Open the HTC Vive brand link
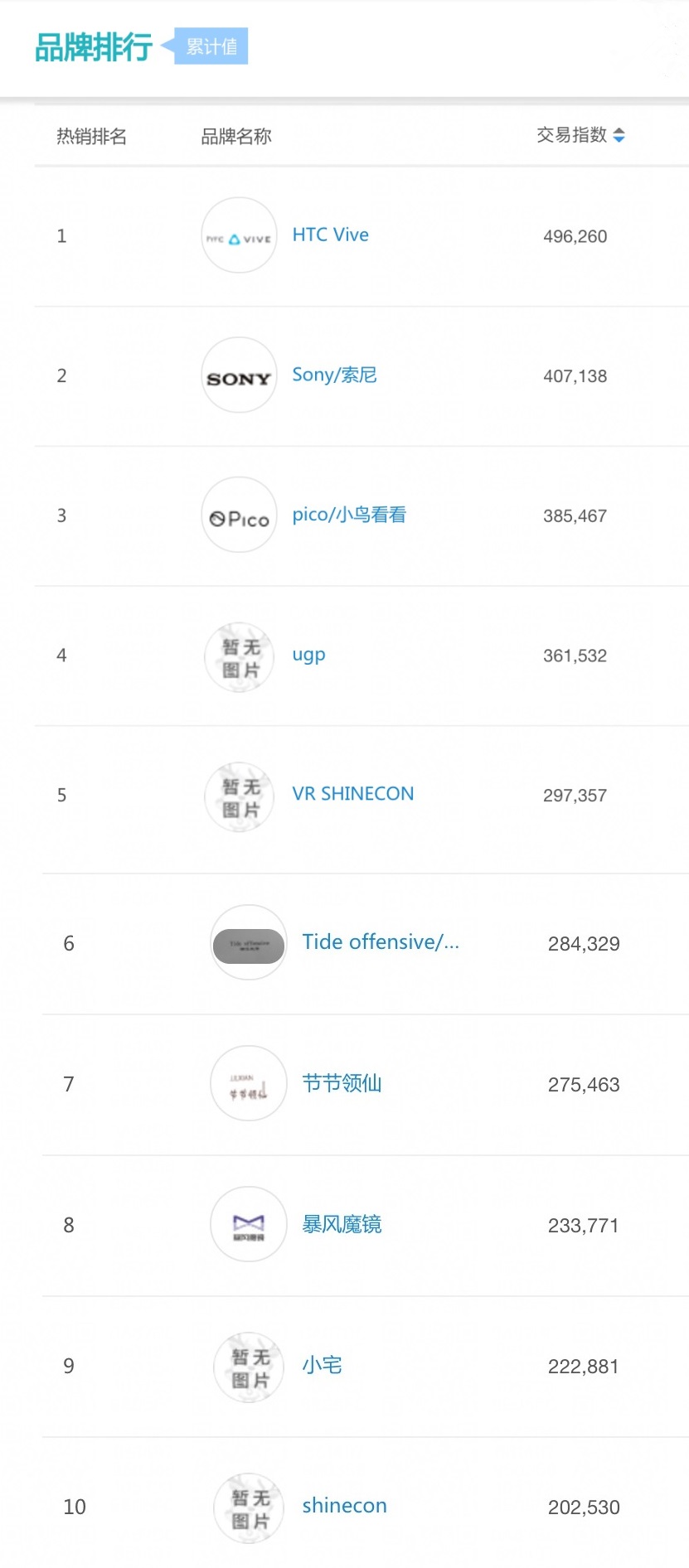The image size is (689, 1568). 330,235
